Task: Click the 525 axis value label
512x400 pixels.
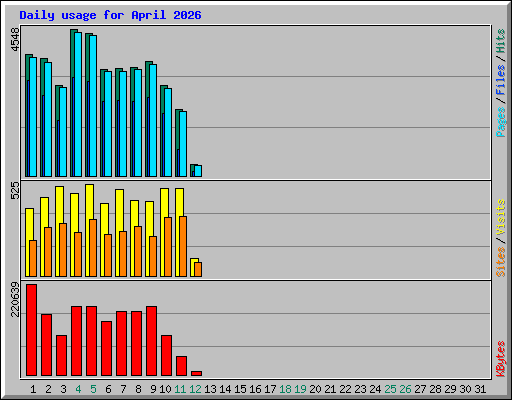Action: [15, 191]
